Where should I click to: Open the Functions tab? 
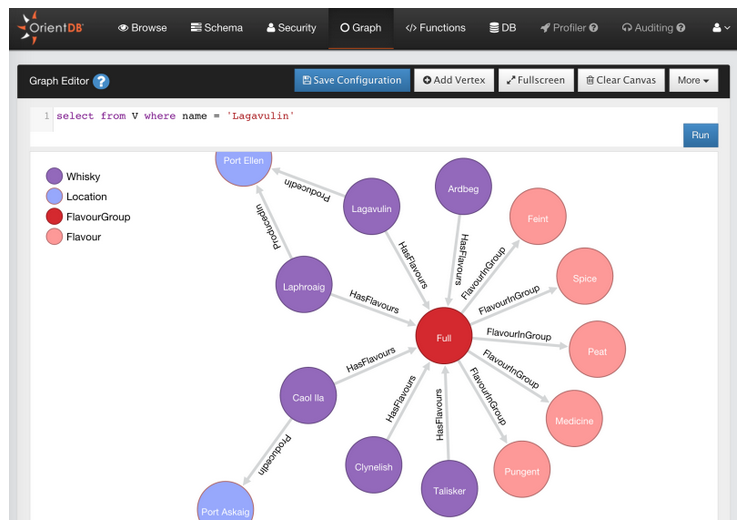[435, 28]
